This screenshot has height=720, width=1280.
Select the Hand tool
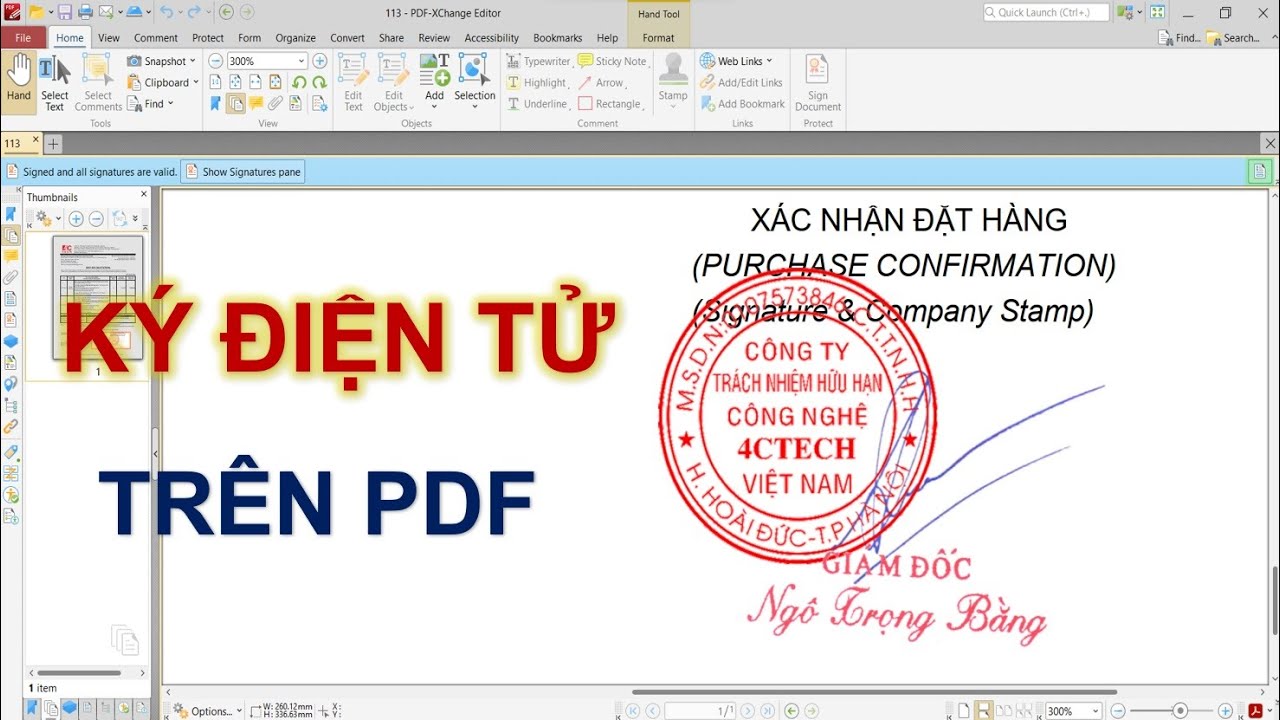tap(18, 81)
